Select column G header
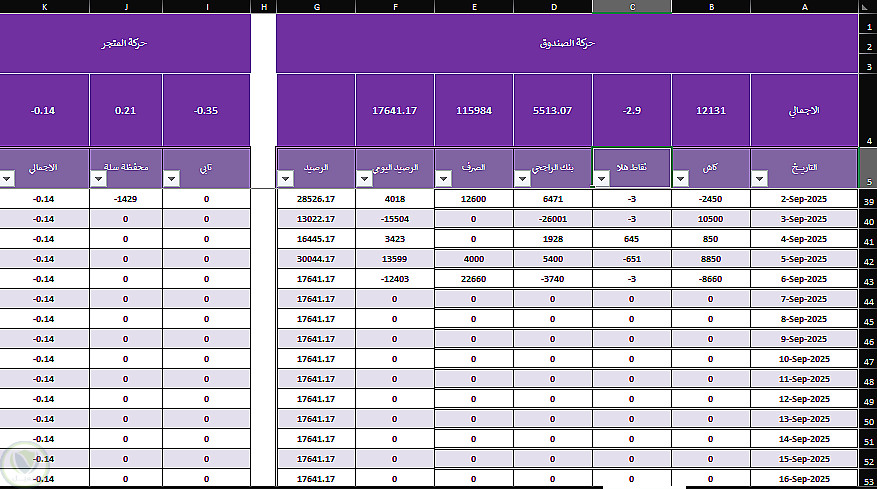The image size is (877, 489). [x=317, y=7]
